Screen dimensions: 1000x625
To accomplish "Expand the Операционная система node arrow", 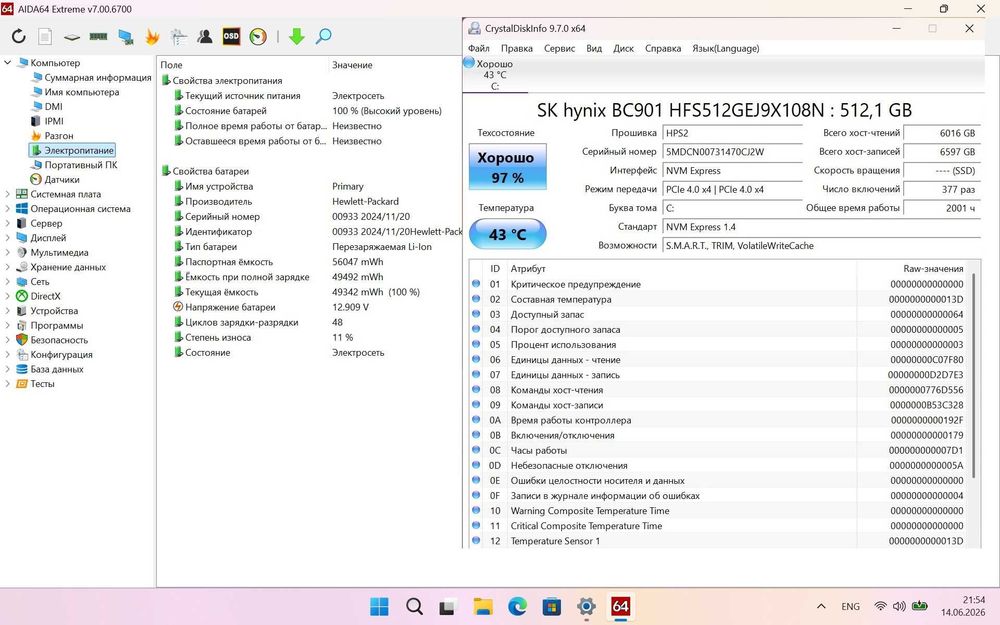I will tap(8, 209).
